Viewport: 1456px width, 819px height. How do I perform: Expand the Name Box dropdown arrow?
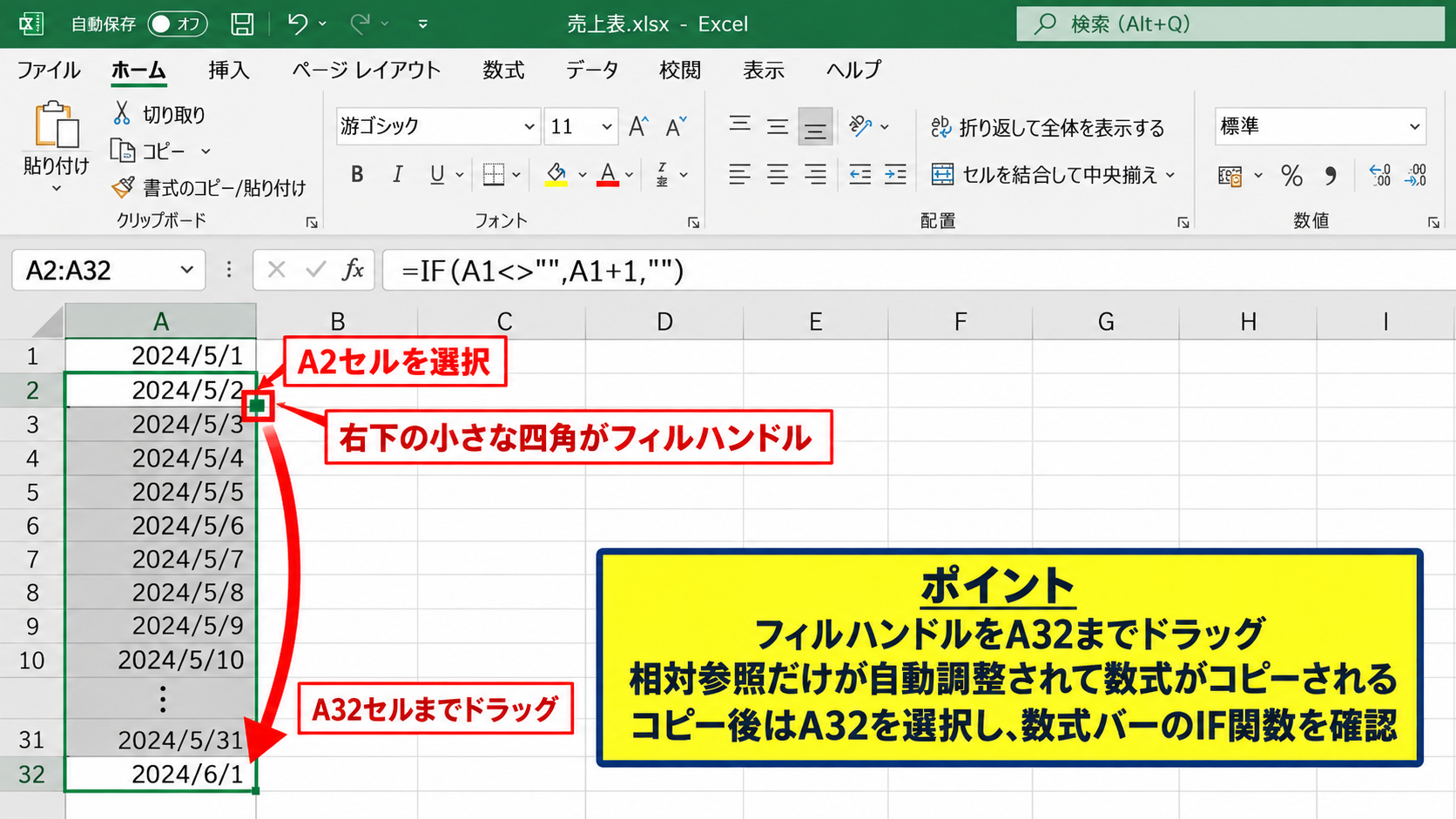[186, 270]
